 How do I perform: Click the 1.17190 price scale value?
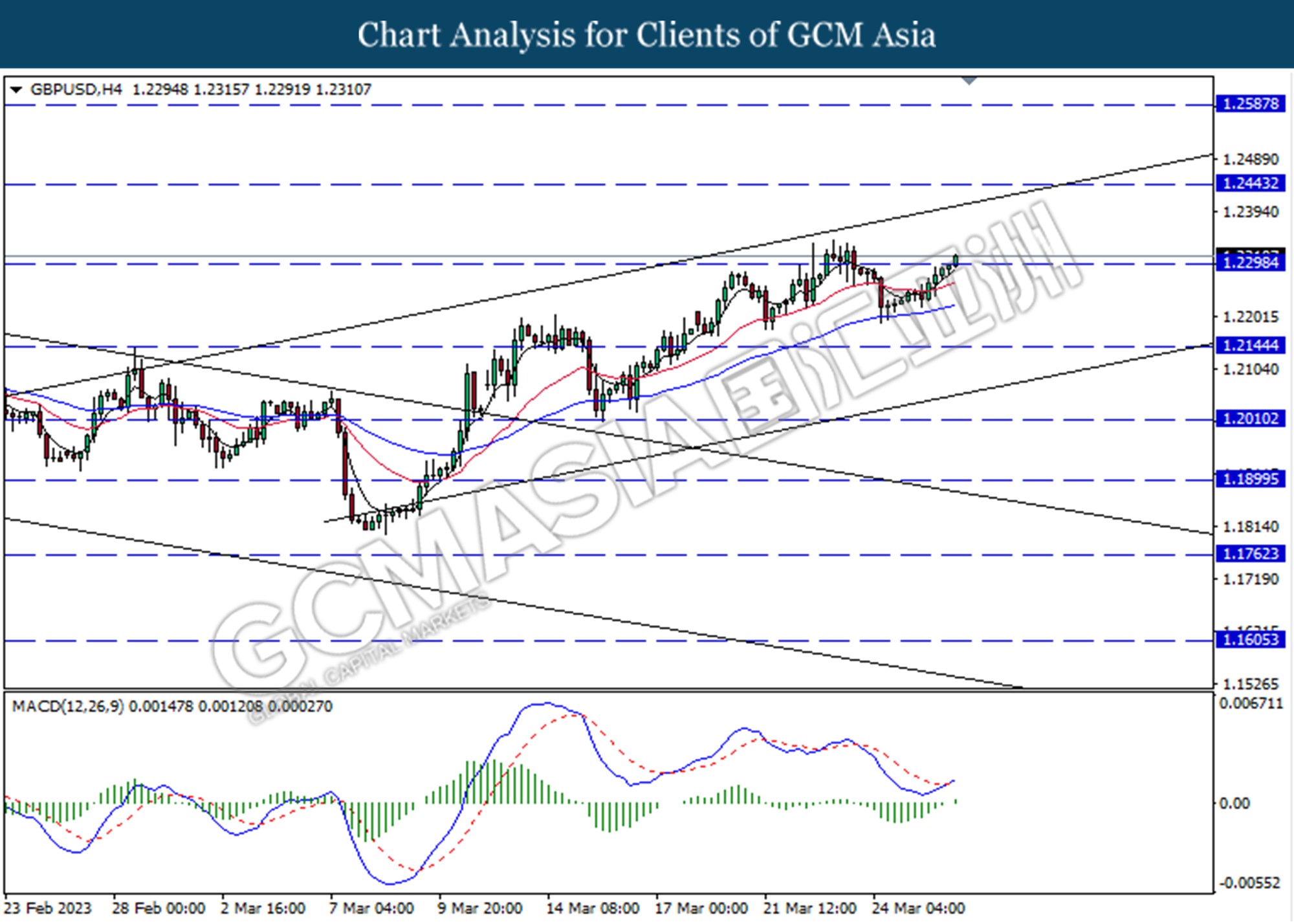click(x=1251, y=579)
